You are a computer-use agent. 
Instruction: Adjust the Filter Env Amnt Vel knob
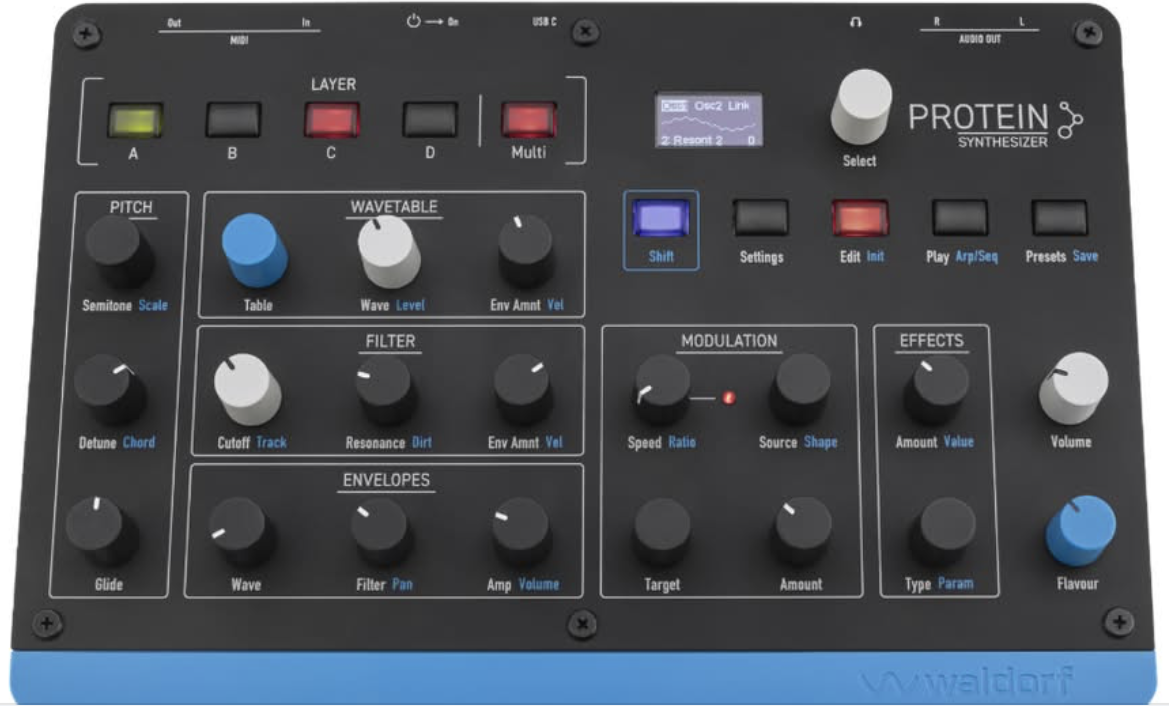[523, 390]
